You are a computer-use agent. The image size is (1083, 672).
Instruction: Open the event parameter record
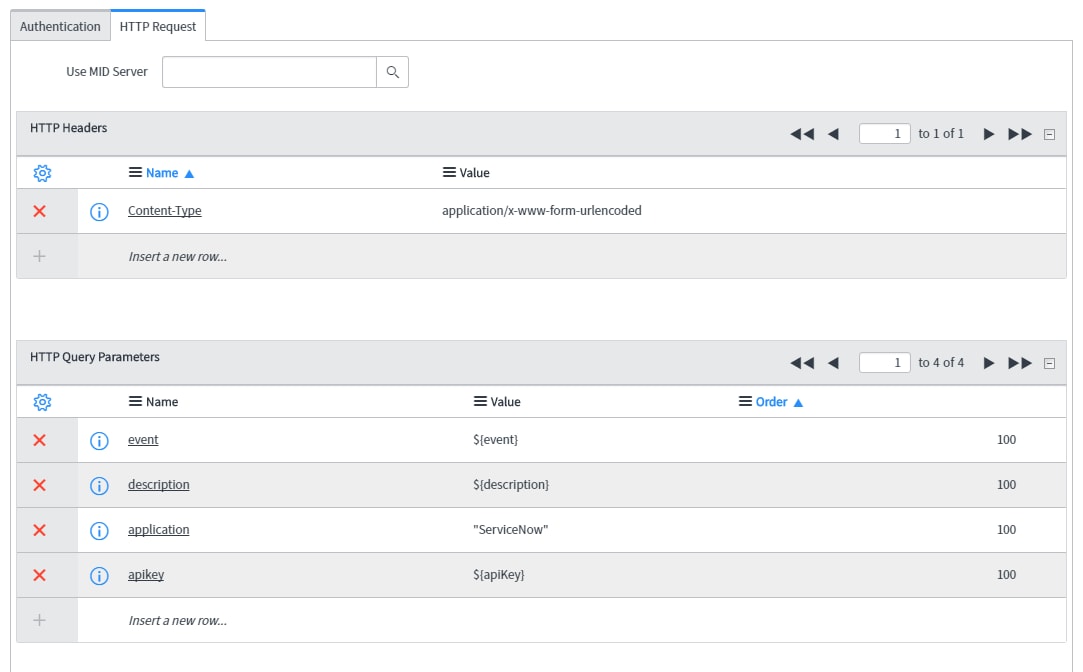coord(143,440)
